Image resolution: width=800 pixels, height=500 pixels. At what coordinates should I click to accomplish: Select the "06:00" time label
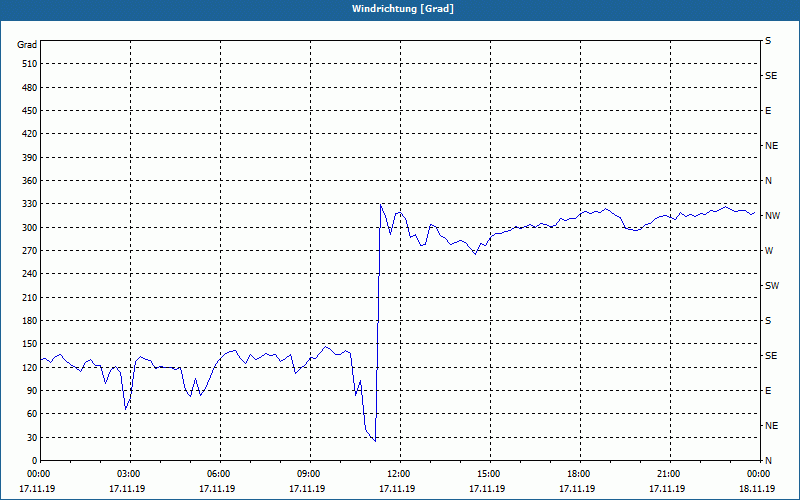pos(219,474)
